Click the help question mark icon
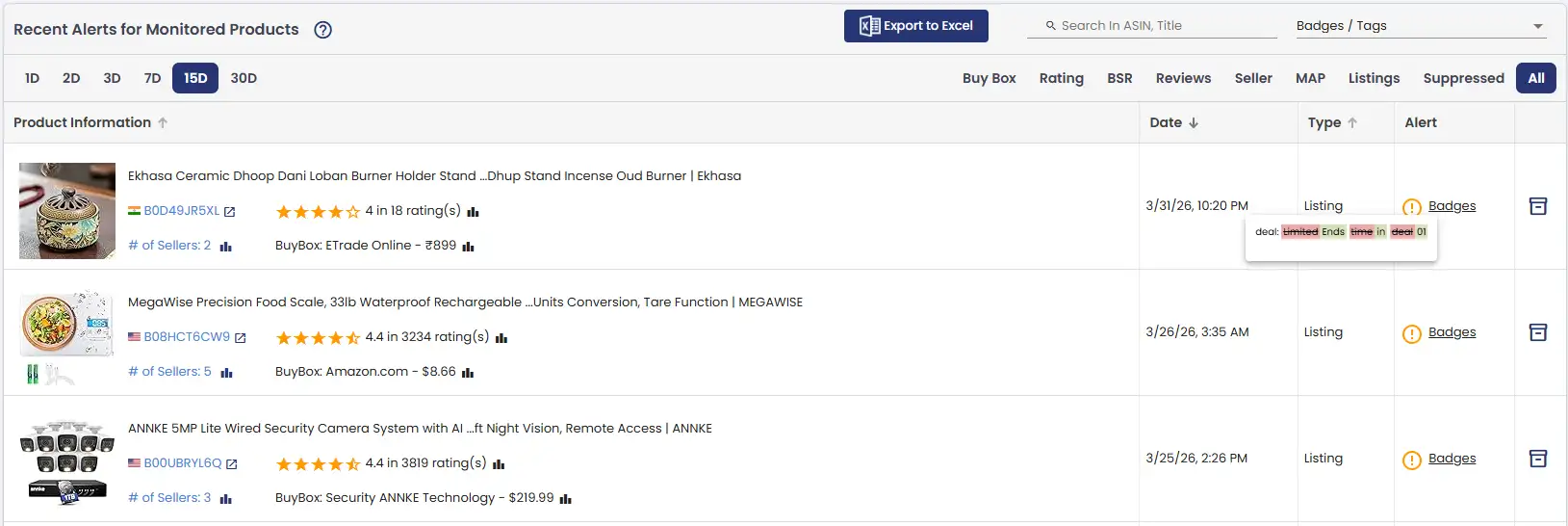 tap(323, 30)
